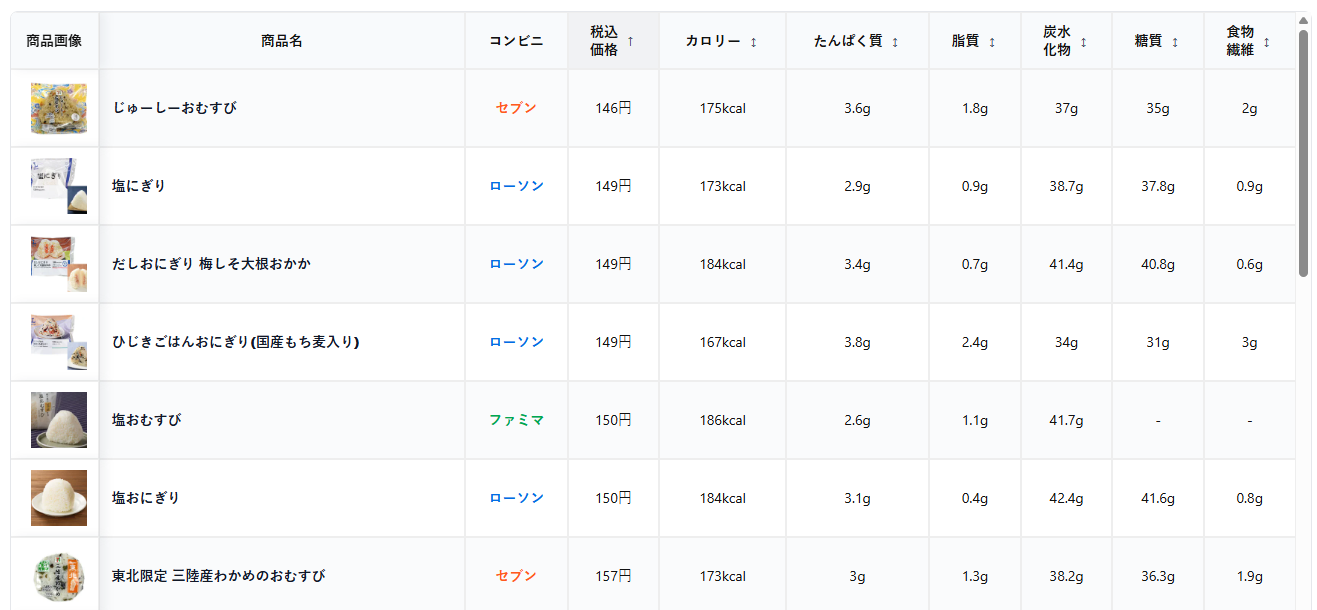The image size is (1317, 610).
Task: Click 3.8g protein cell
Action: [x=857, y=342]
